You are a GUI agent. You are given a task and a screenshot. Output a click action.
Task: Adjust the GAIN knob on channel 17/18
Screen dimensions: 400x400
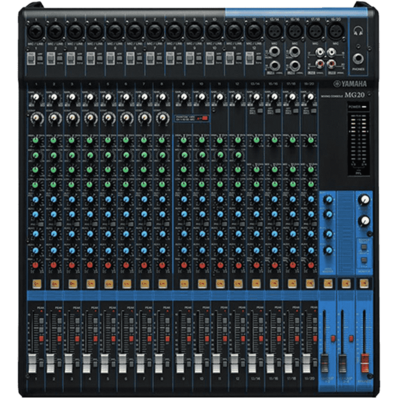(x=292, y=97)
